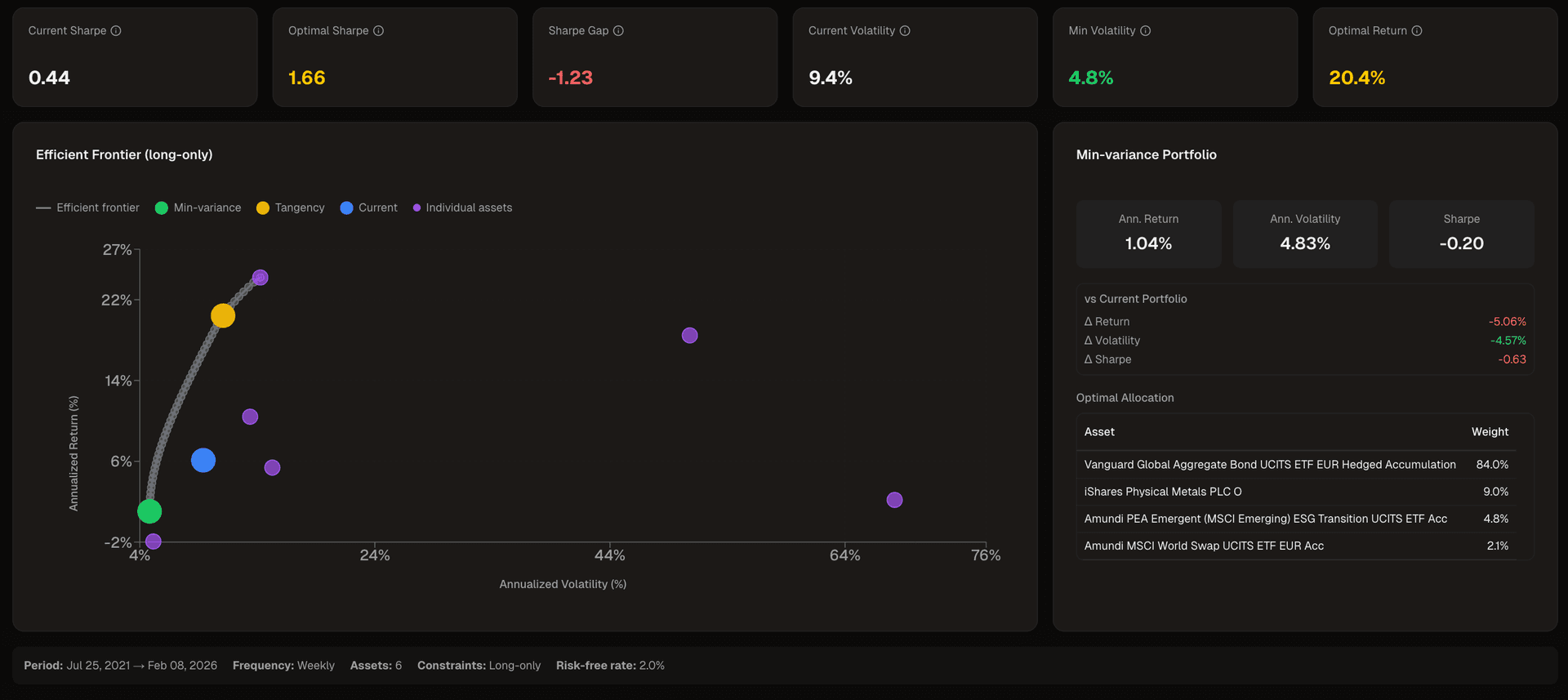Click the Min Volatility info icon
The image size is (1568, 700).
(x=1145, y=31)
